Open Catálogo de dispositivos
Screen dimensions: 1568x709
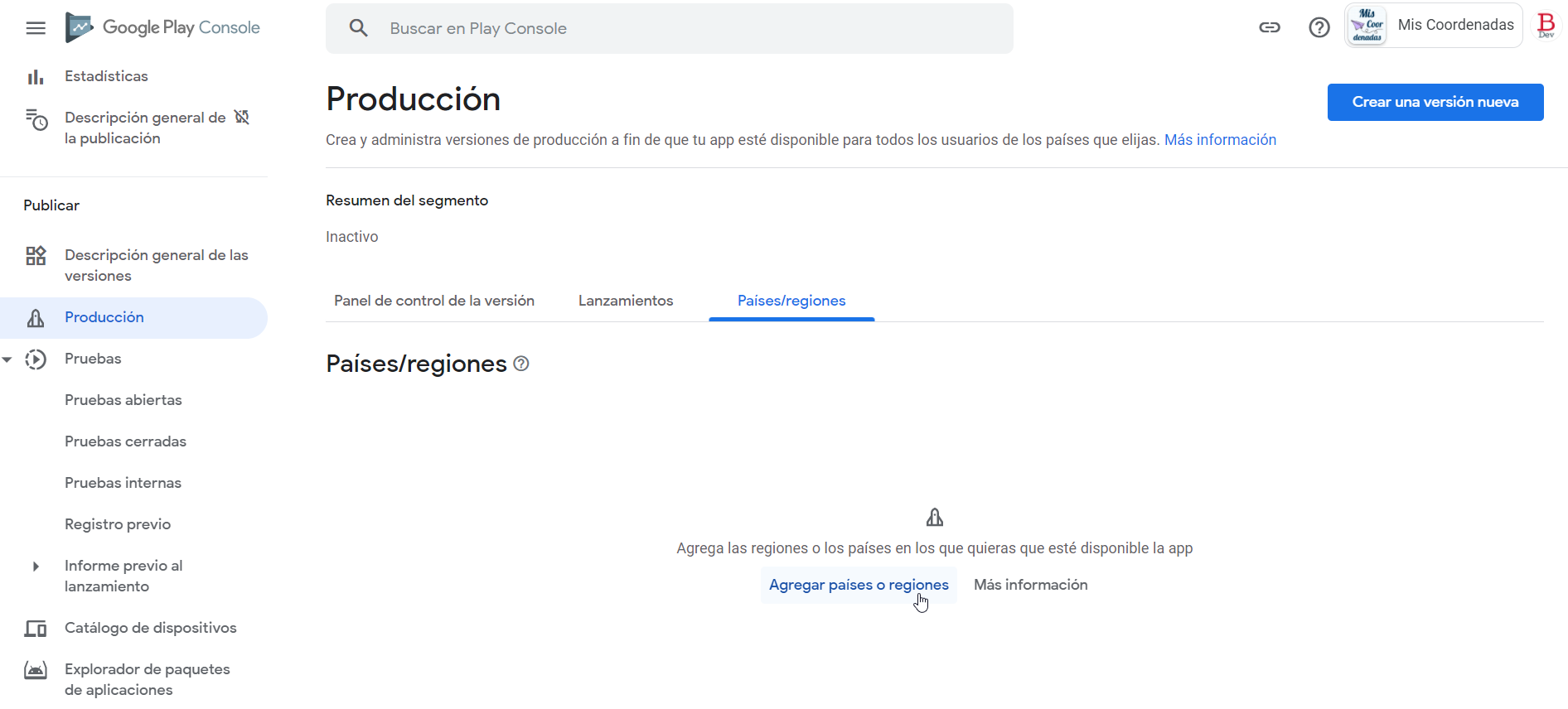[151, 628]
